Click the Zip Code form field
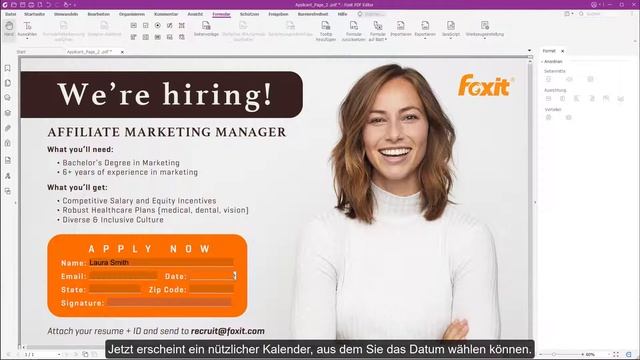Viewport: 640px width, 360px height. 211,289
